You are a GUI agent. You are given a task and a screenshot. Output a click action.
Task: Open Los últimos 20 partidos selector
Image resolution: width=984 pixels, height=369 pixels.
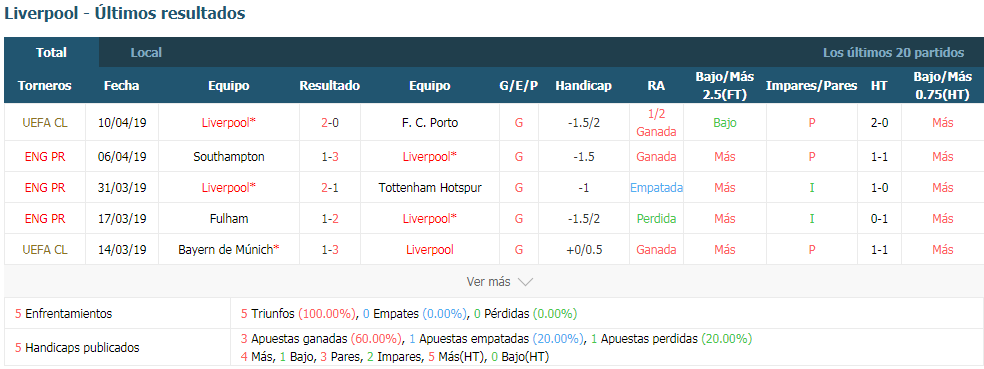click(894, 53)
